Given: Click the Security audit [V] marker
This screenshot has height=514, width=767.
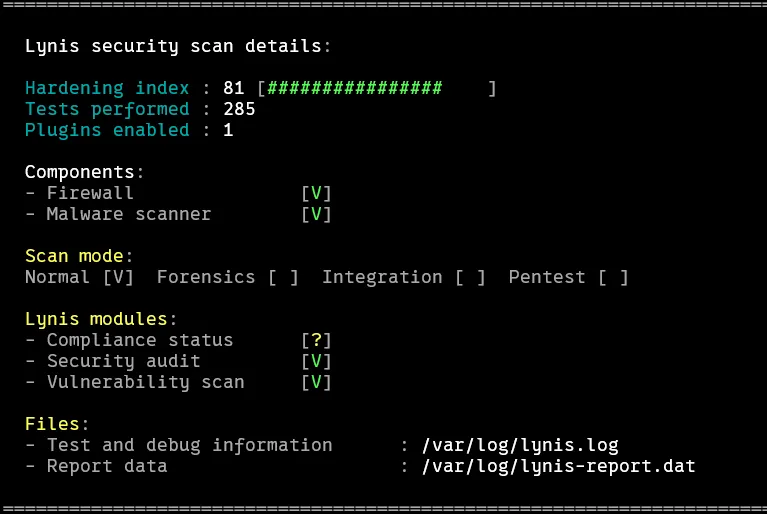Looking at the screenshot, I should [x=316, y=361].
